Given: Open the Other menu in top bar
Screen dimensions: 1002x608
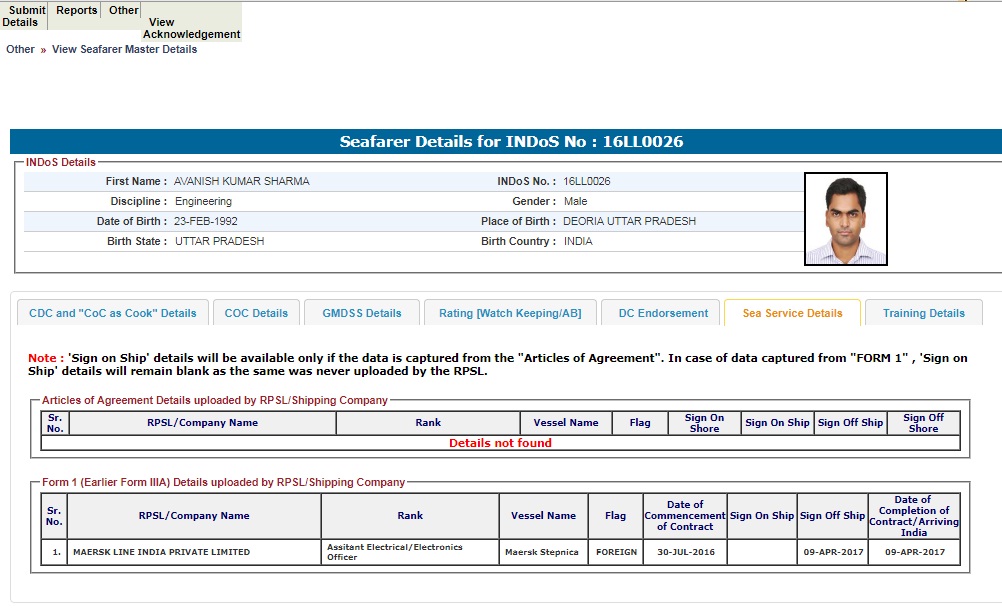Looking at the screenshot, I should coord(124,11).
